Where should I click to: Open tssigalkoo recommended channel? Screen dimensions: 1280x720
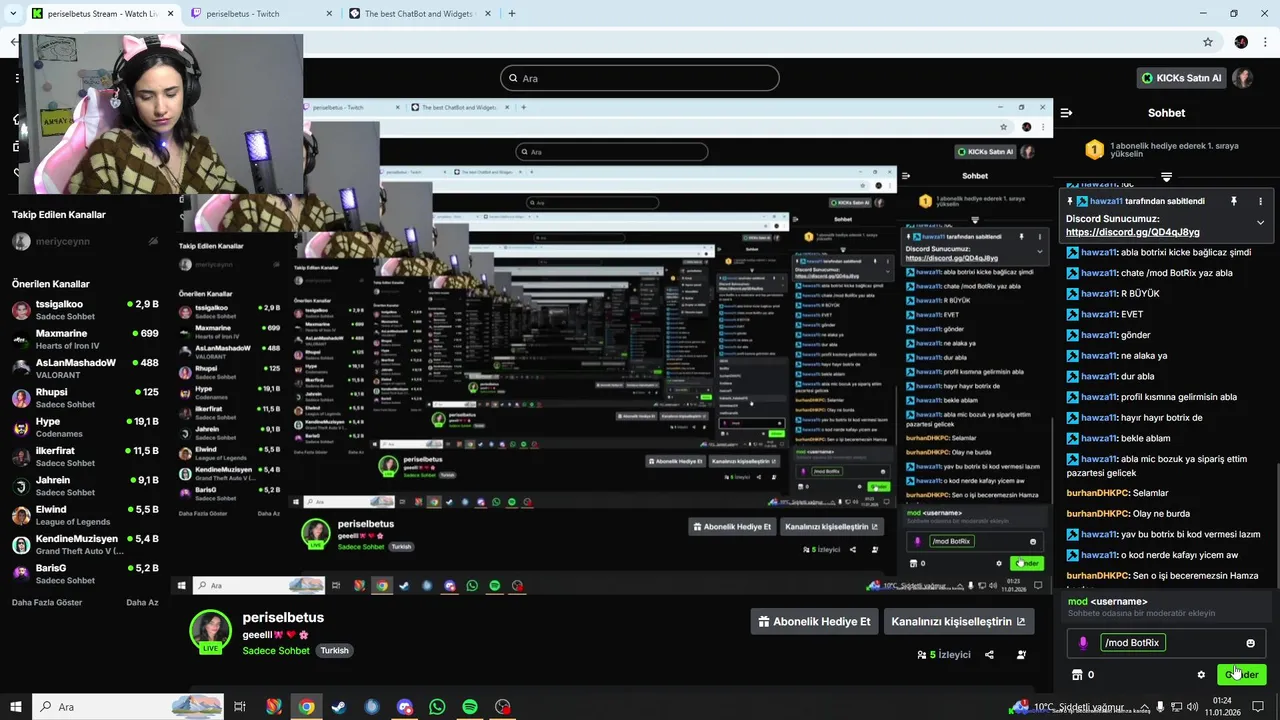(85, 310)
